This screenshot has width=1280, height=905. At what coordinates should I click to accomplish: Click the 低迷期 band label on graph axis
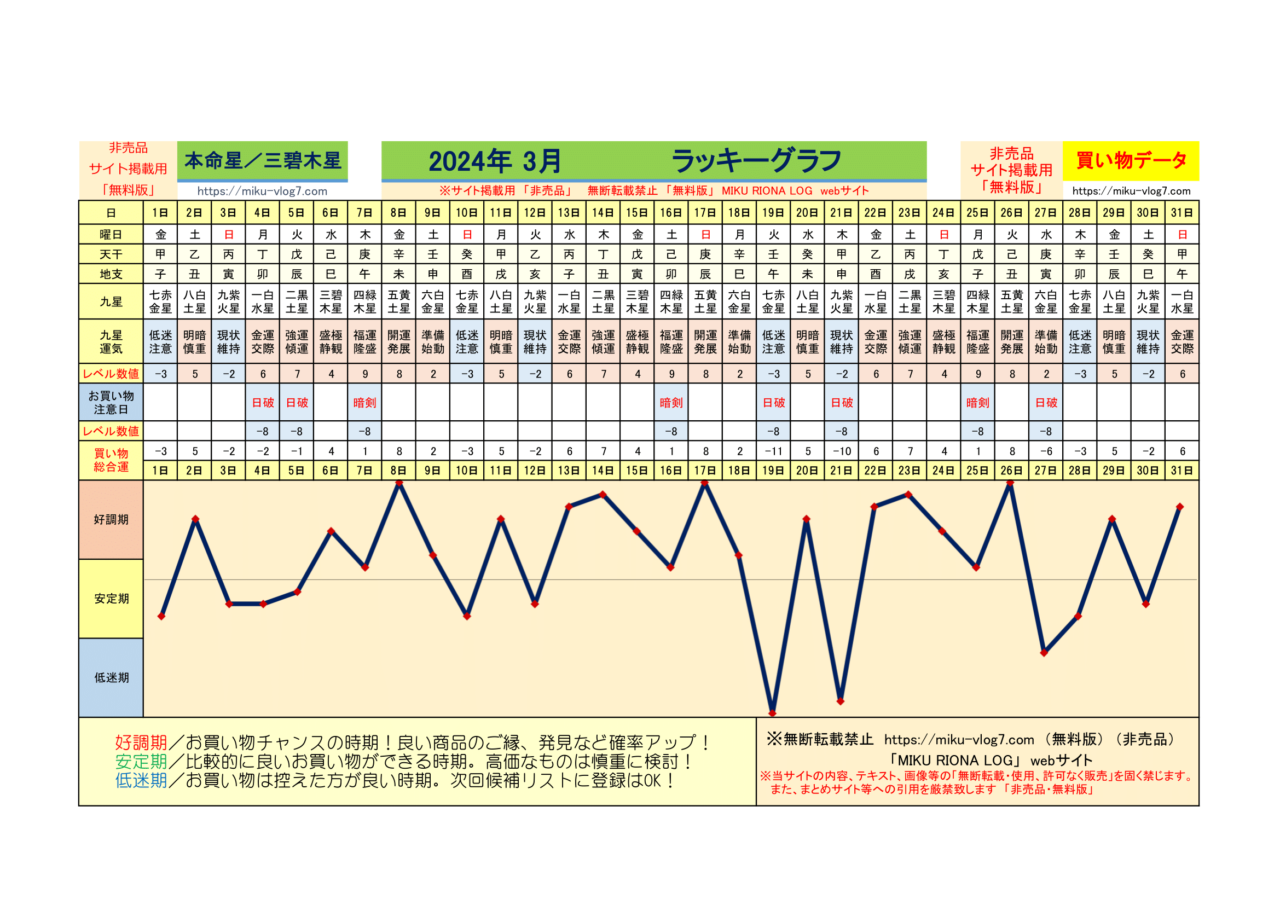click(111, 677)
